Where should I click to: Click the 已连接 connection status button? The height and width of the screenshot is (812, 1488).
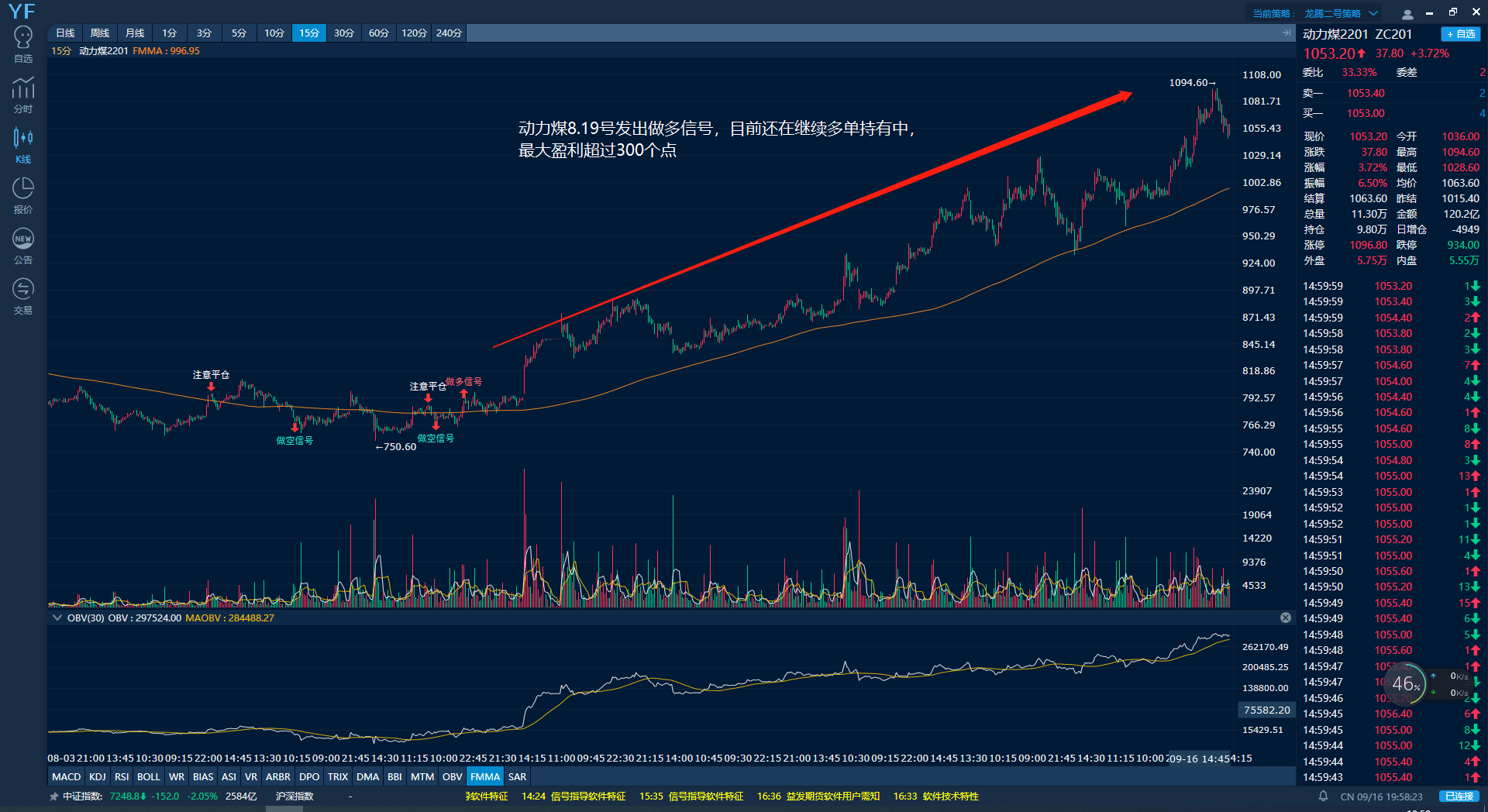tap(1459, 796)
